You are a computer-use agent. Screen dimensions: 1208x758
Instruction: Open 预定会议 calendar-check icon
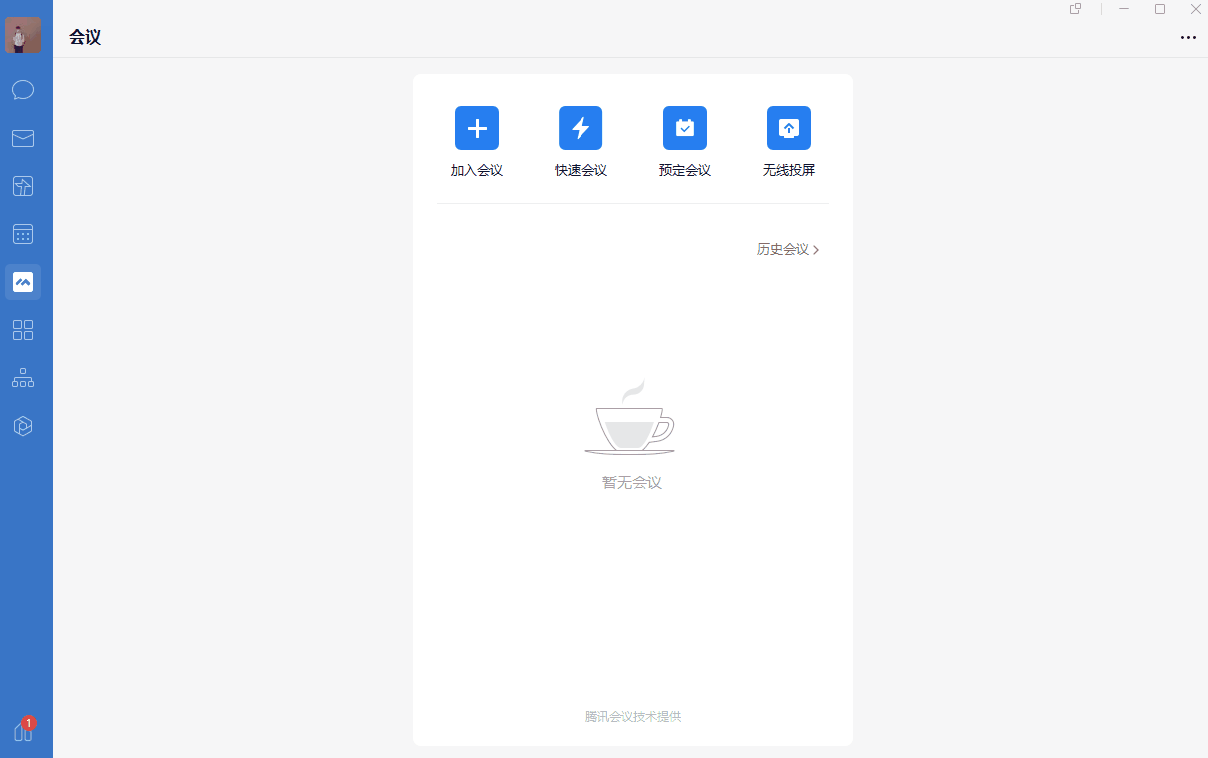tap(685, 128)
